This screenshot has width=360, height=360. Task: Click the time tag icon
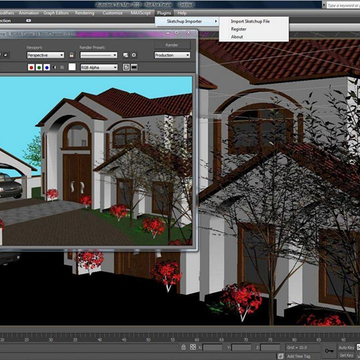281,356
